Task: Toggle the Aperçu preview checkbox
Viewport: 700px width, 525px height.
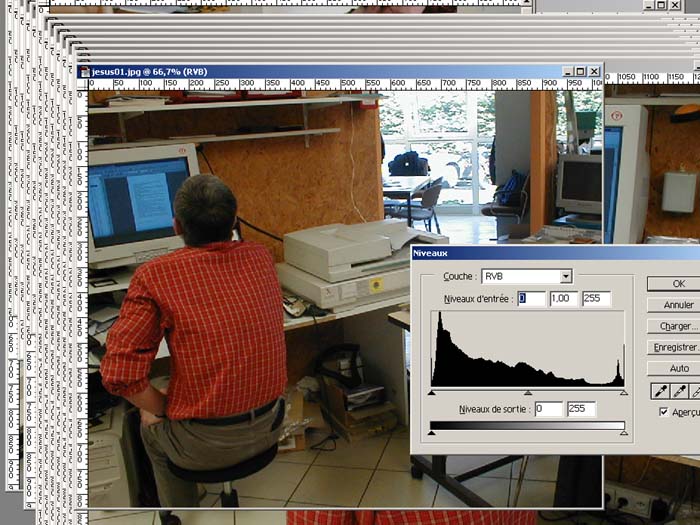Action: 664,412
